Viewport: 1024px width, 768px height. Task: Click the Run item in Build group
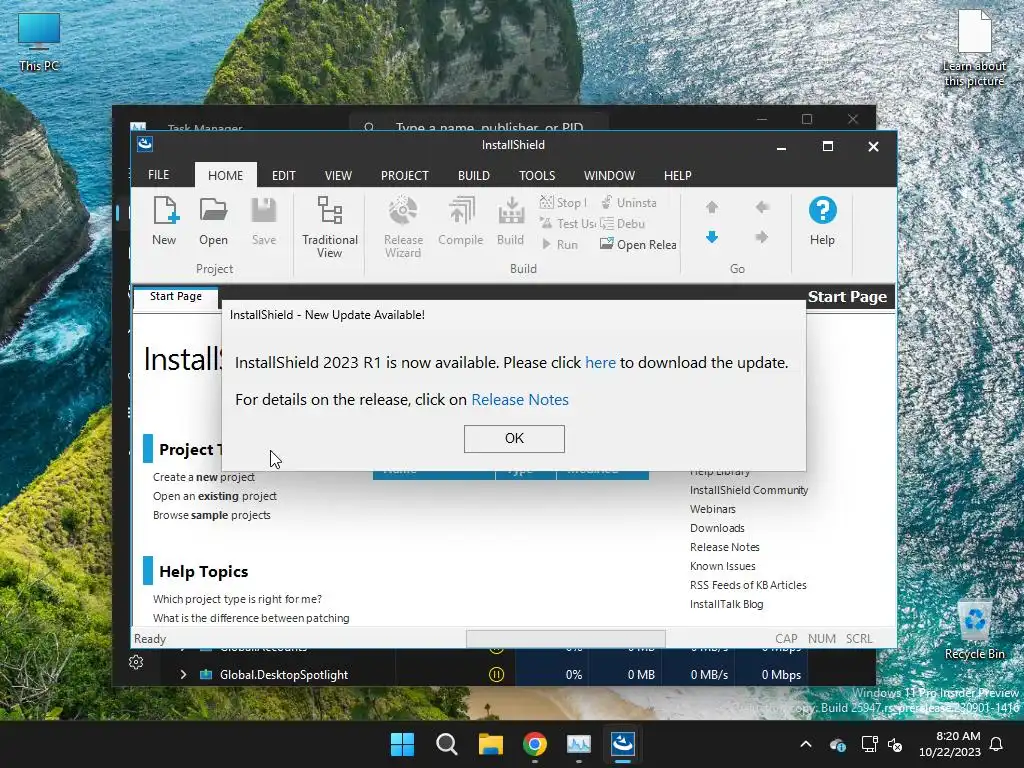pyautogui.click(x=560, y=244)
